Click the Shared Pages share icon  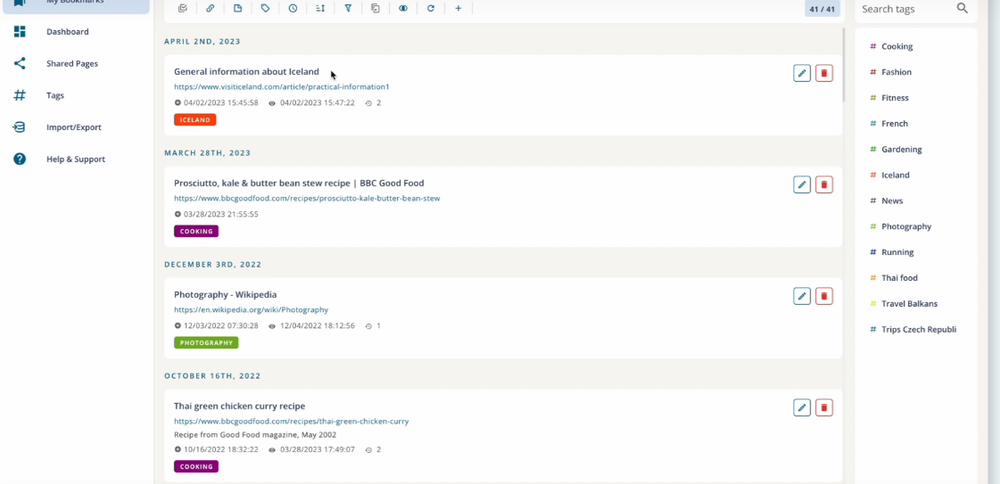pos(20,64)
